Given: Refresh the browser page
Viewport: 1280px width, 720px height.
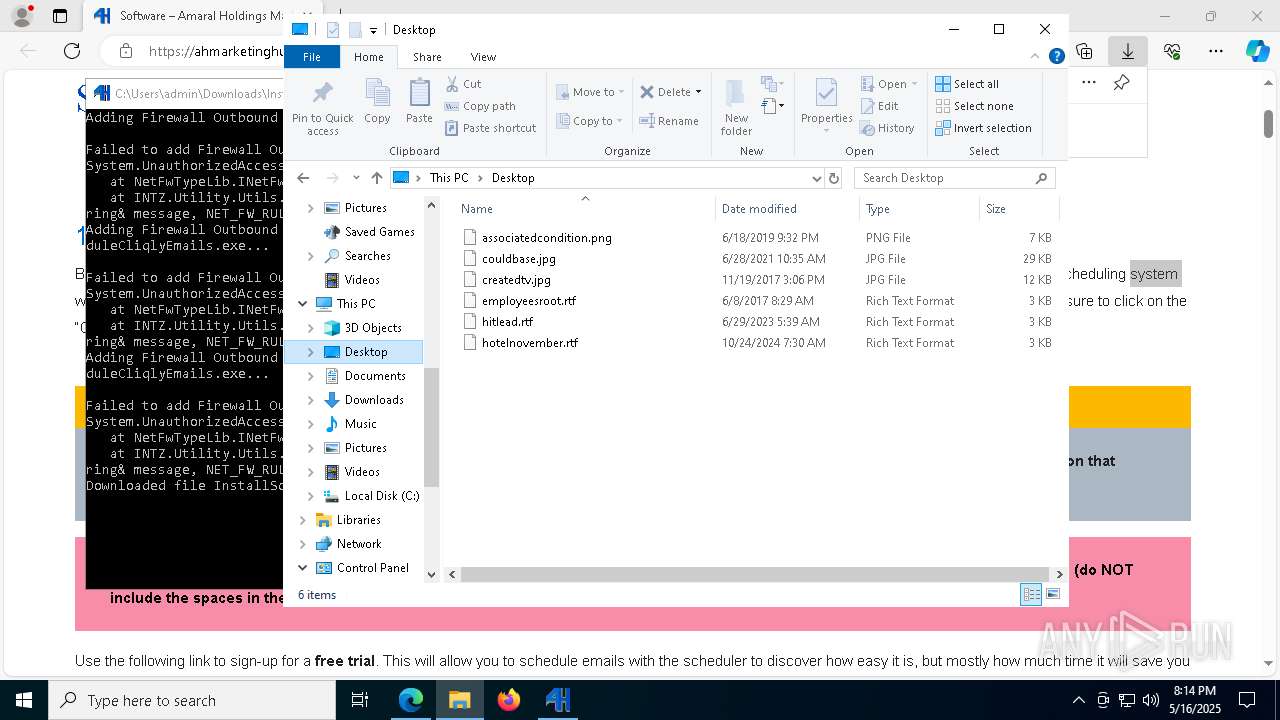Looking at the screenshot, I should [x=72, y=51].
